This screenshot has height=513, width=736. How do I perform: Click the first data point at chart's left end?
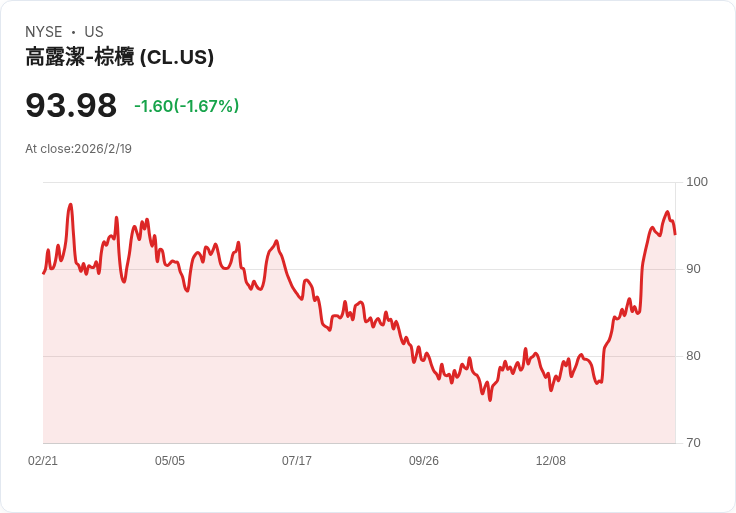(44, 273)
